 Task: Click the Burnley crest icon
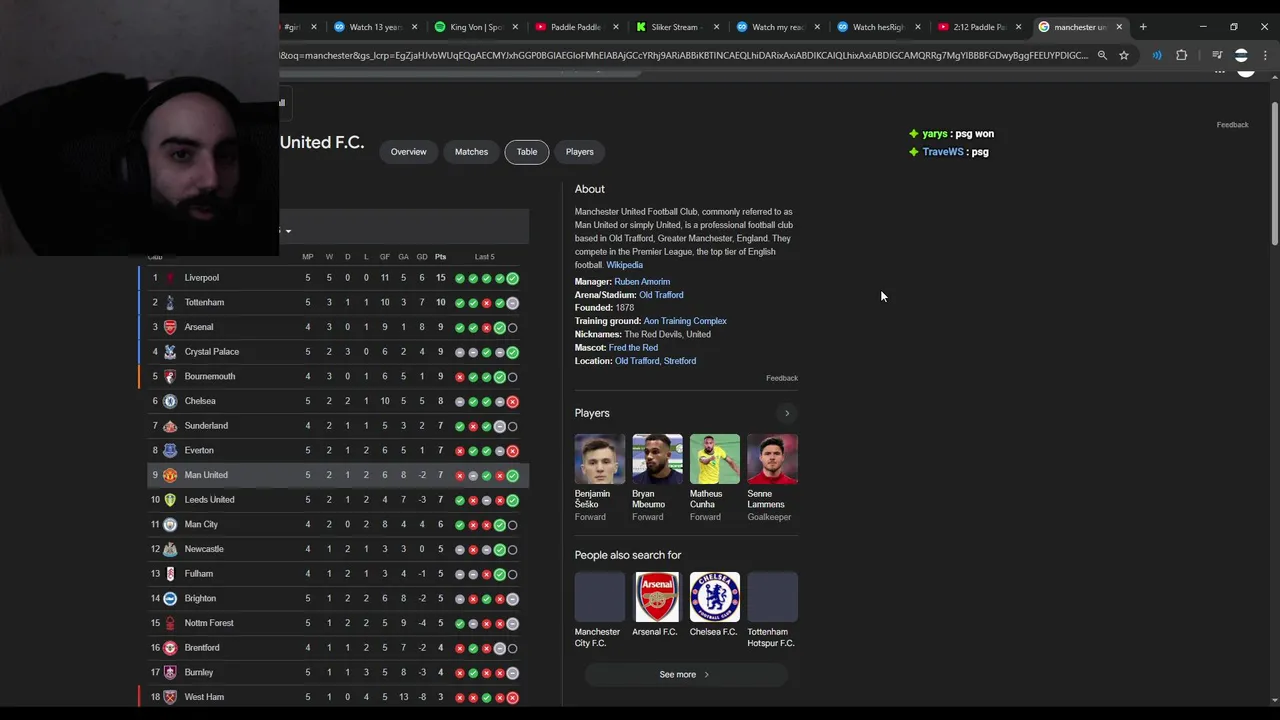coord(170,672)
